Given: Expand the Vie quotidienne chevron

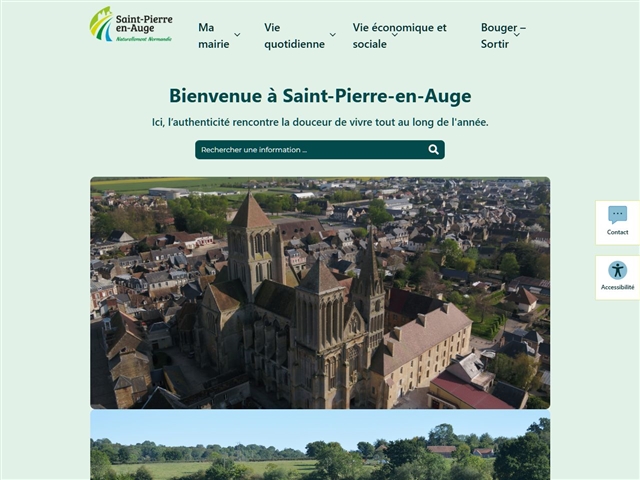Looking at the screenshot, I should (x=333, y=35).
